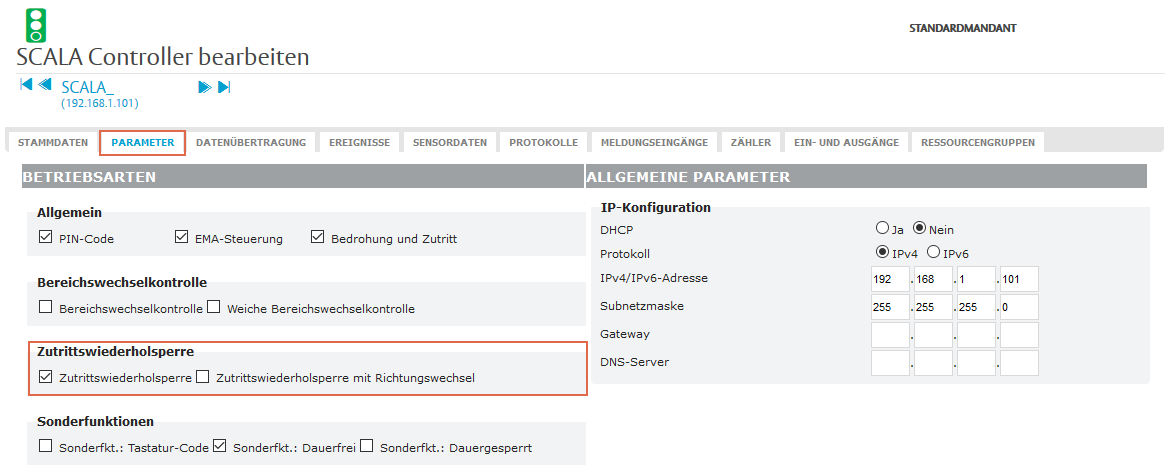Screen dimensions: 1165x473
Task: Jump to the first controller record
Action: 26,86
